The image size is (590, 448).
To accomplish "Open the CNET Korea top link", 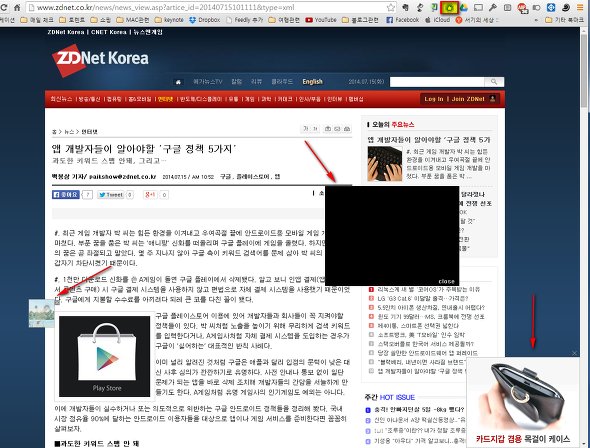I will point(108,32).
